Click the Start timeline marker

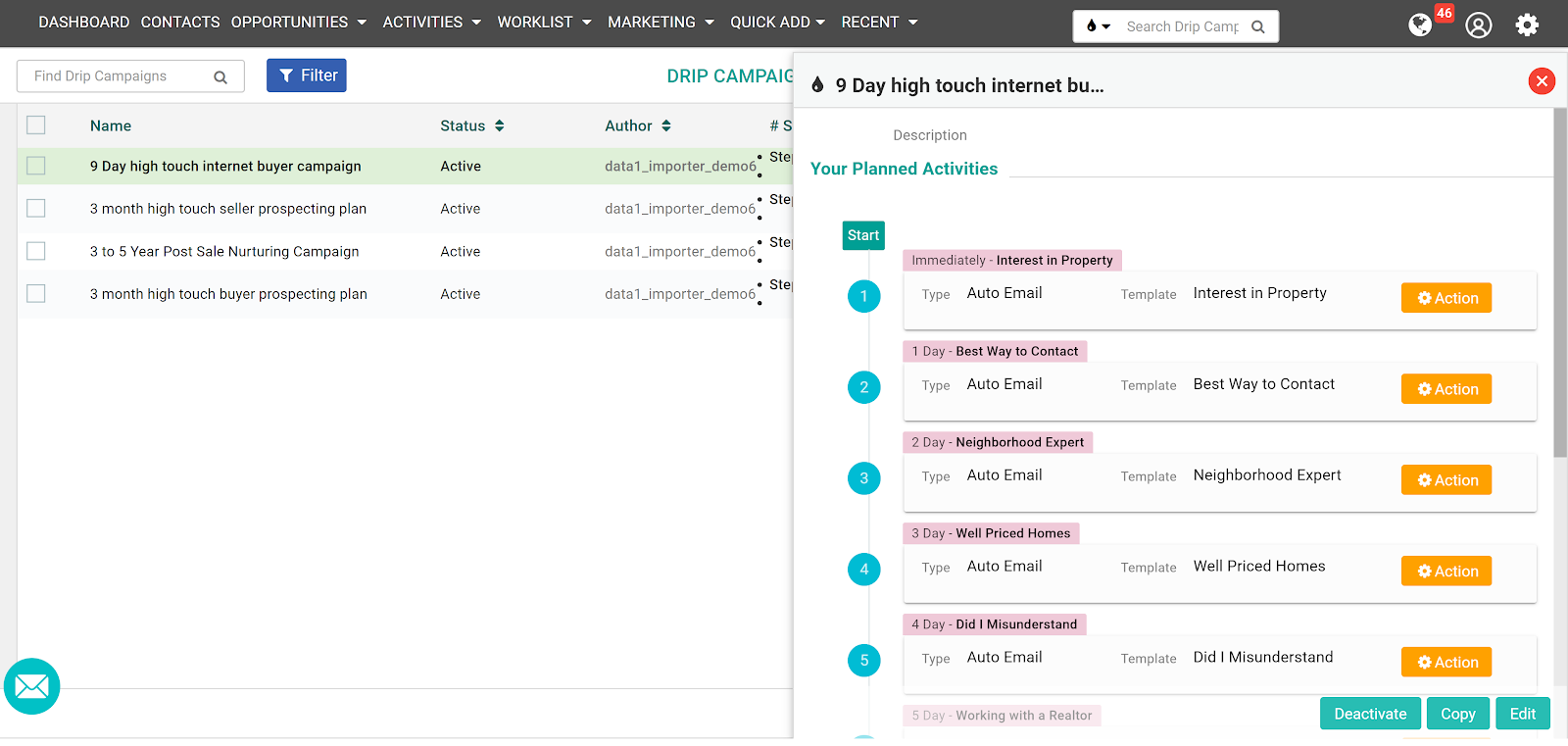pos(863,235)
